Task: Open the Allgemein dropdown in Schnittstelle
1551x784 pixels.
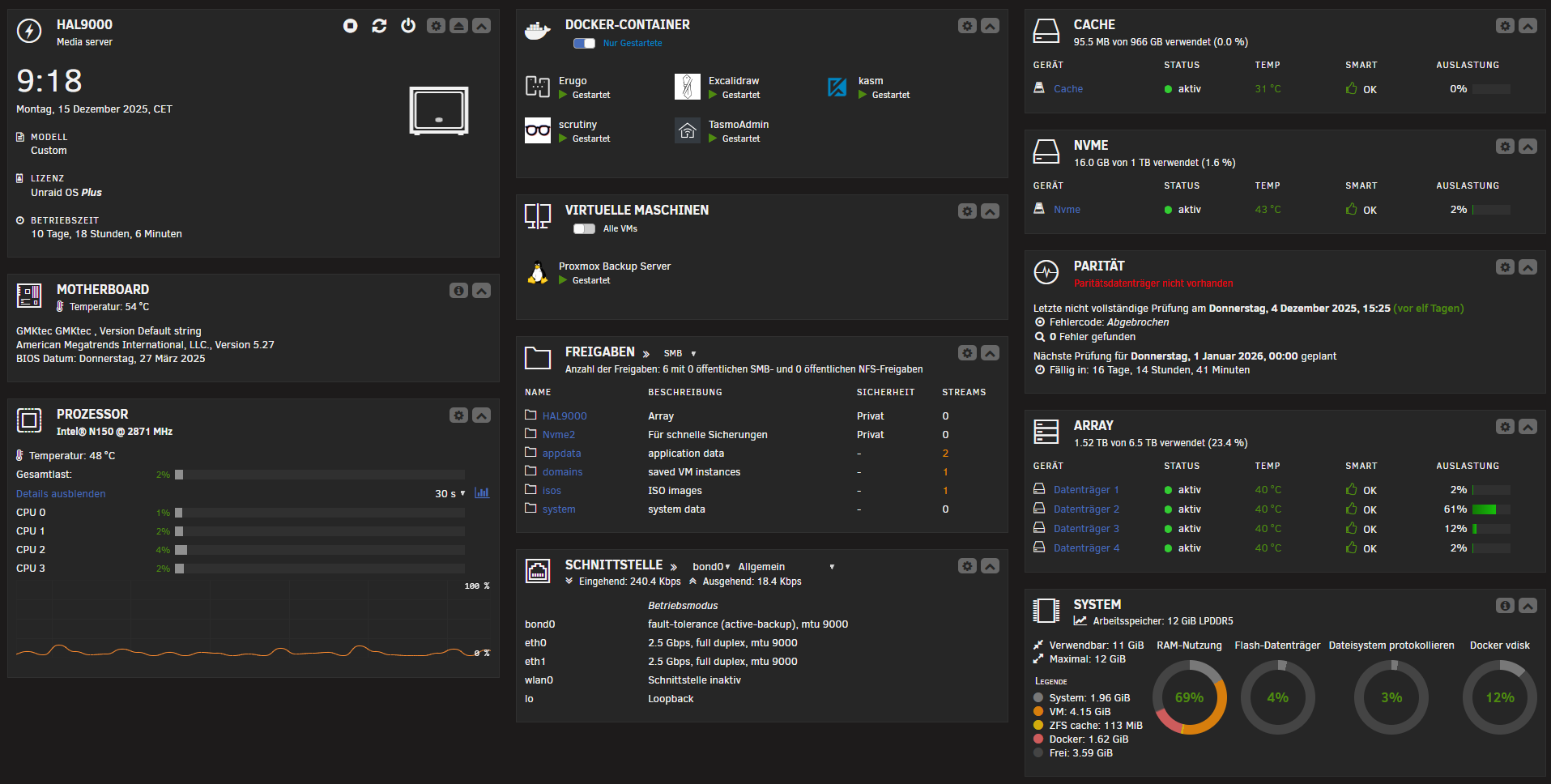Action: tap(786, 567)
